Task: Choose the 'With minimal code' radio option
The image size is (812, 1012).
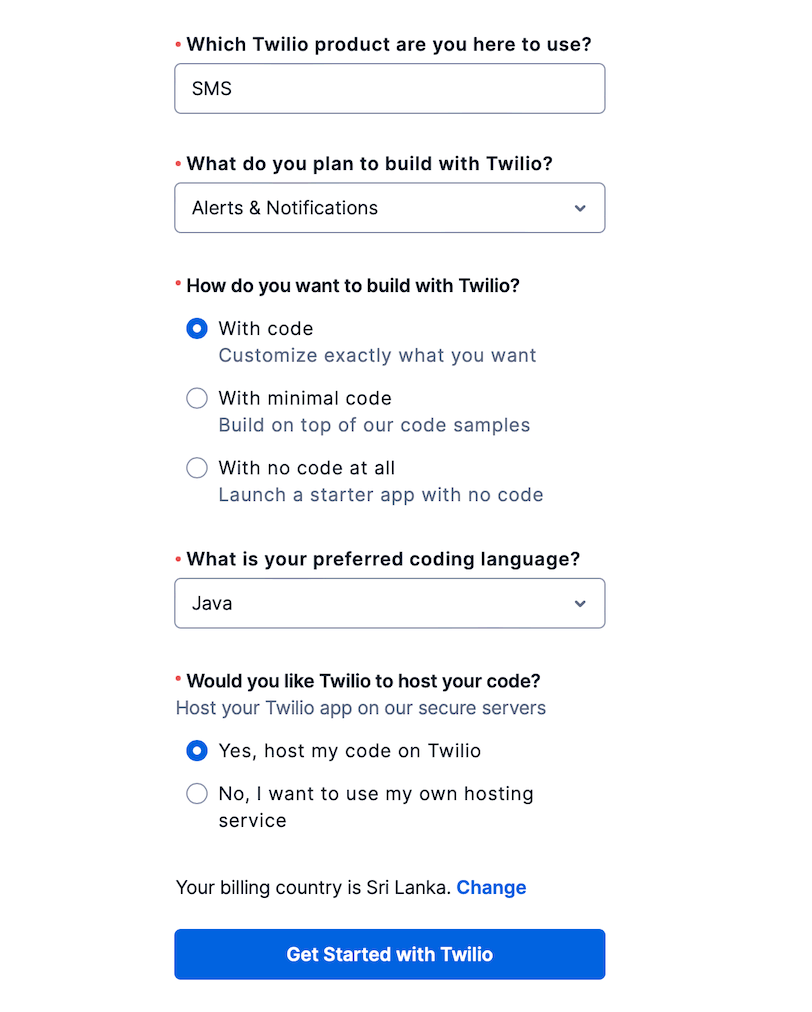Action: click(197, 398)
